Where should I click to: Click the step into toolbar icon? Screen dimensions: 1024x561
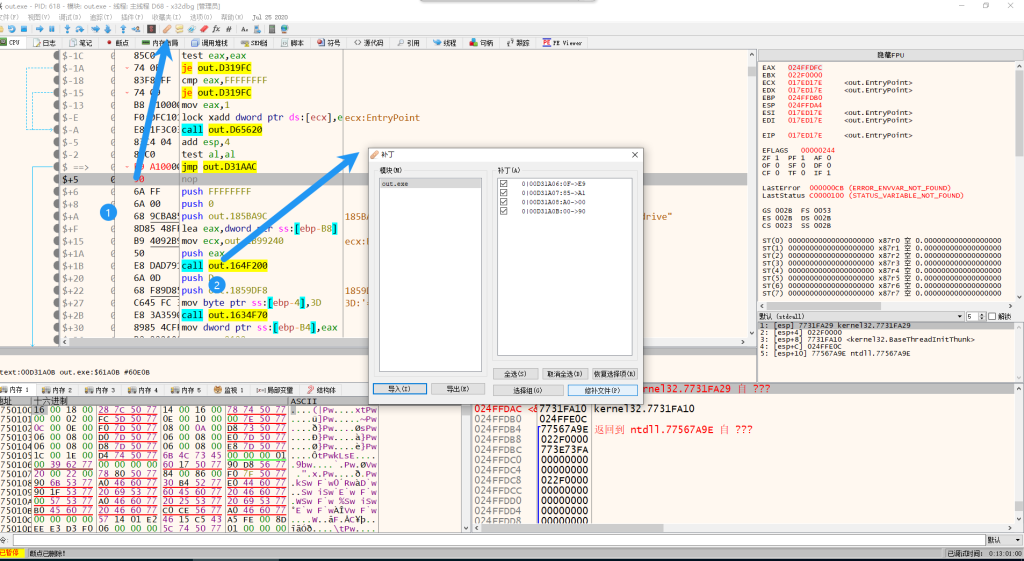tap(67, 29)
